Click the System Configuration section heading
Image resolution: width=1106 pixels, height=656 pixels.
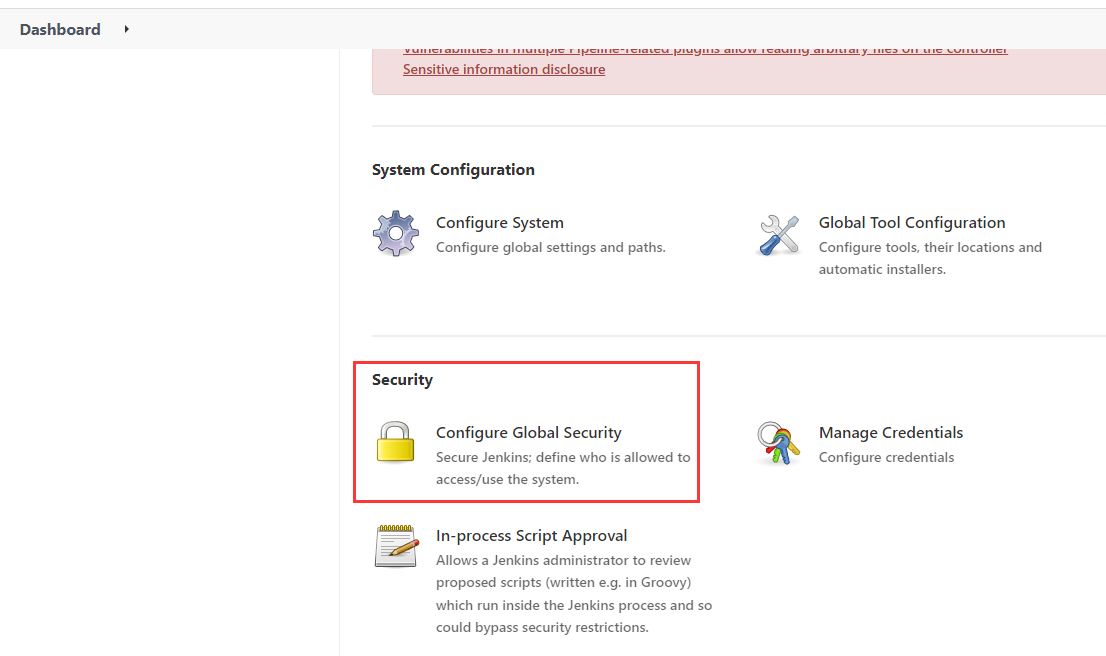[453, 169]
